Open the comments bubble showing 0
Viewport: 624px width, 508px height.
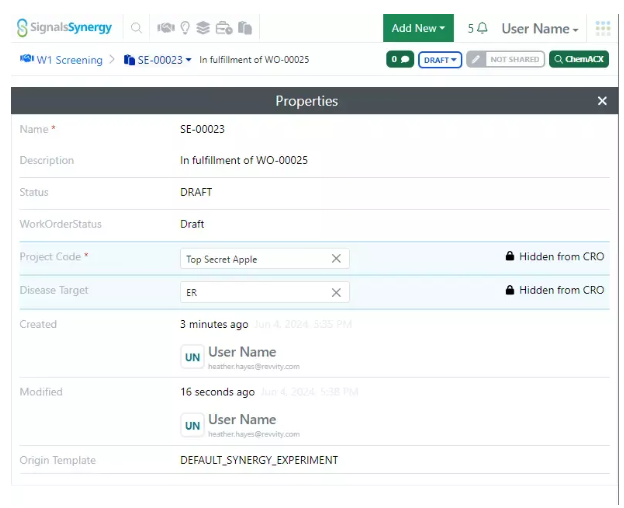(400, 60)
